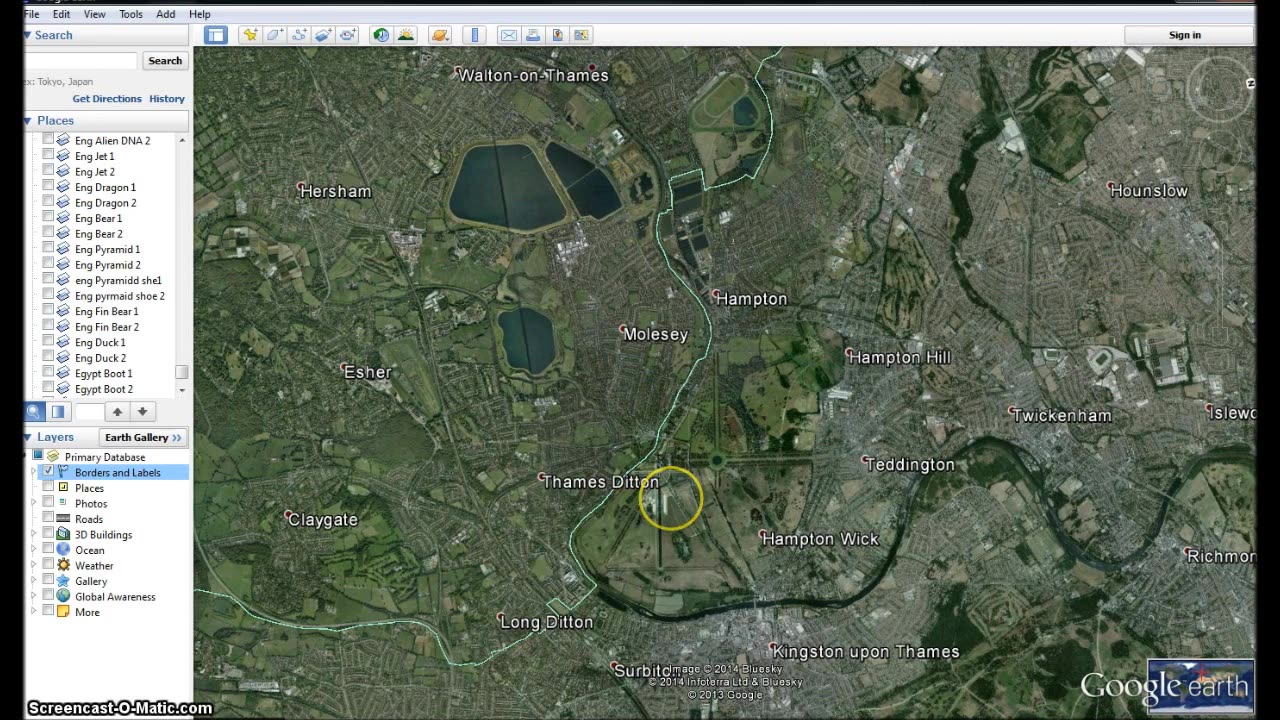
Task: Enable the Photos layer checkbox
Action: (48, 502)
